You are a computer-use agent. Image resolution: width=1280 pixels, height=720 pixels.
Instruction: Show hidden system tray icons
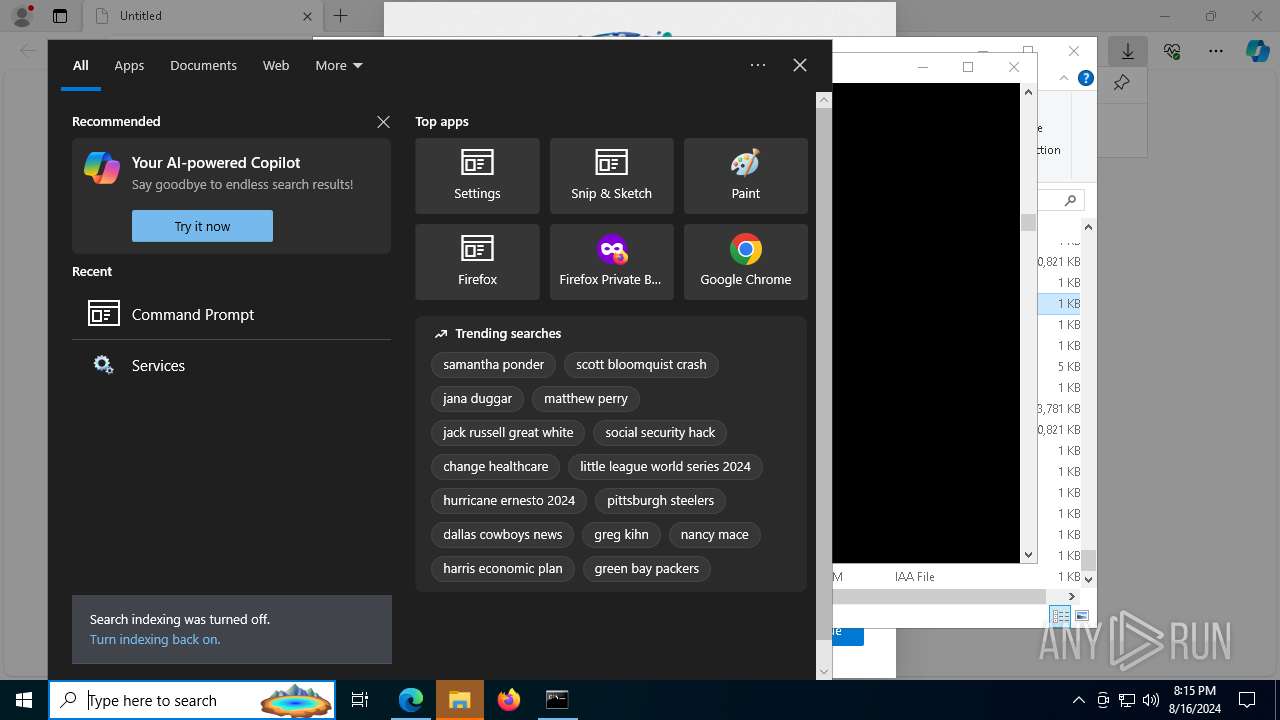point(1078,700)
